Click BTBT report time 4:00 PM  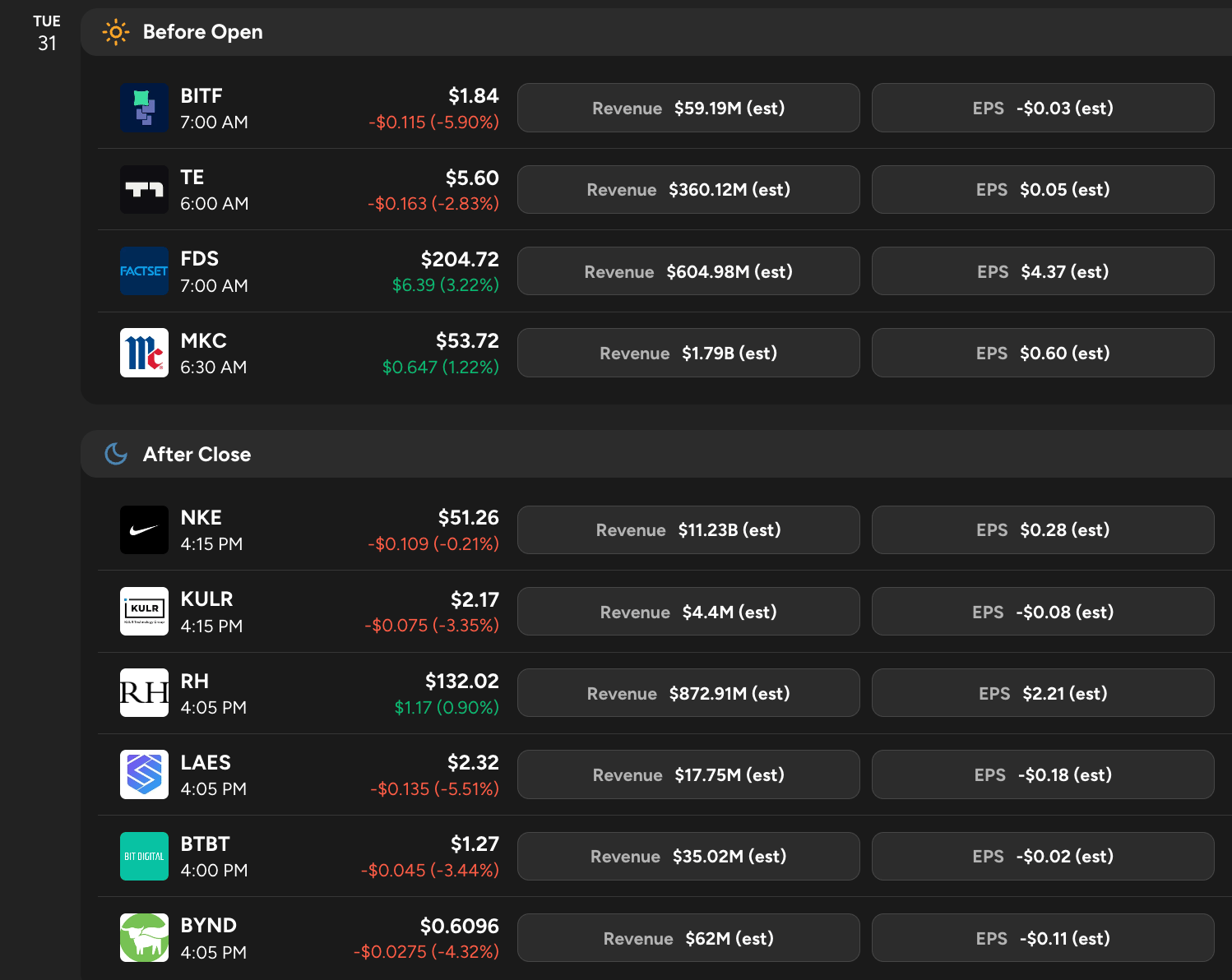click(x=214, y=871)
